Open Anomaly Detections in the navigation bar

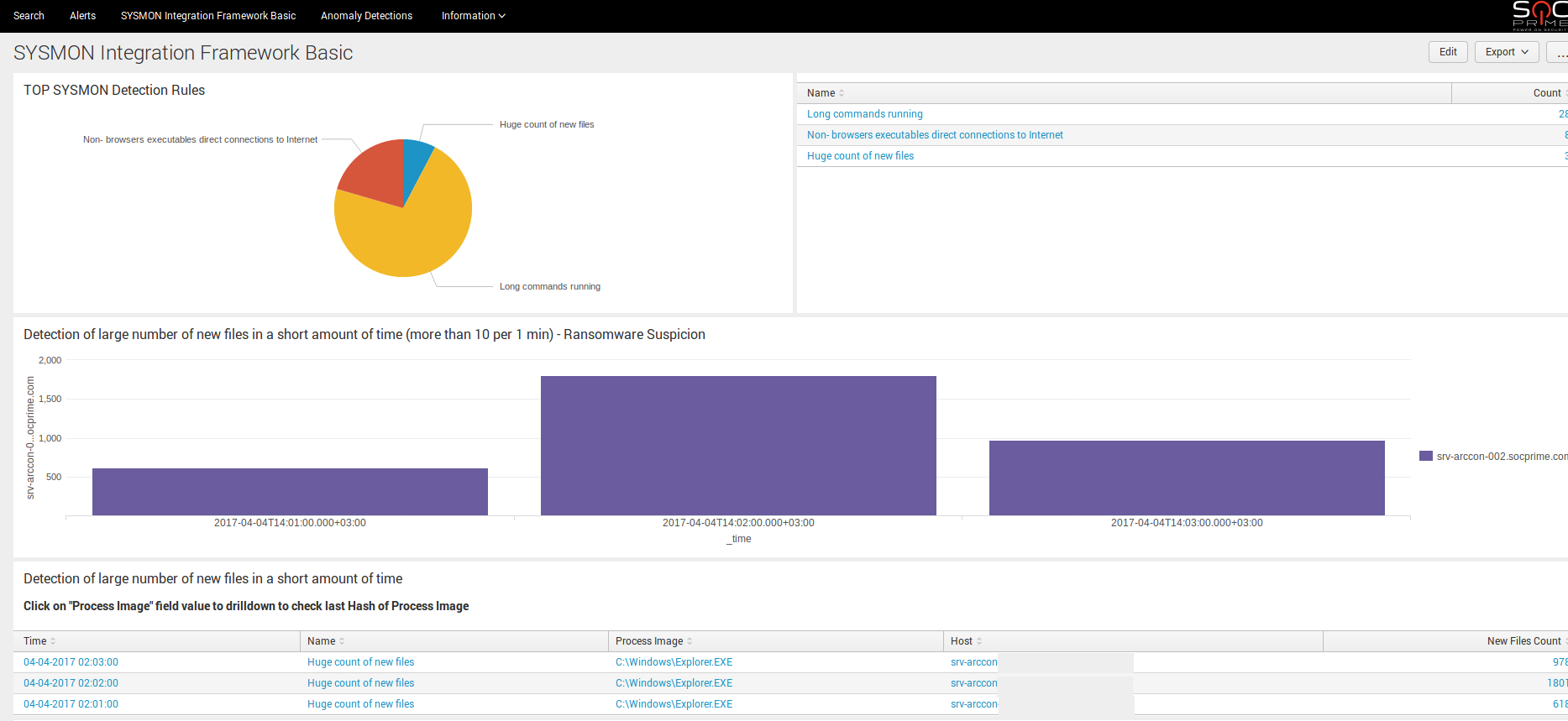coord(366,16)
